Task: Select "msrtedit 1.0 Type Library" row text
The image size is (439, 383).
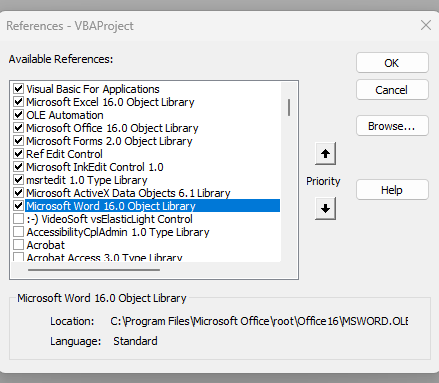Action: click(87, 180)
